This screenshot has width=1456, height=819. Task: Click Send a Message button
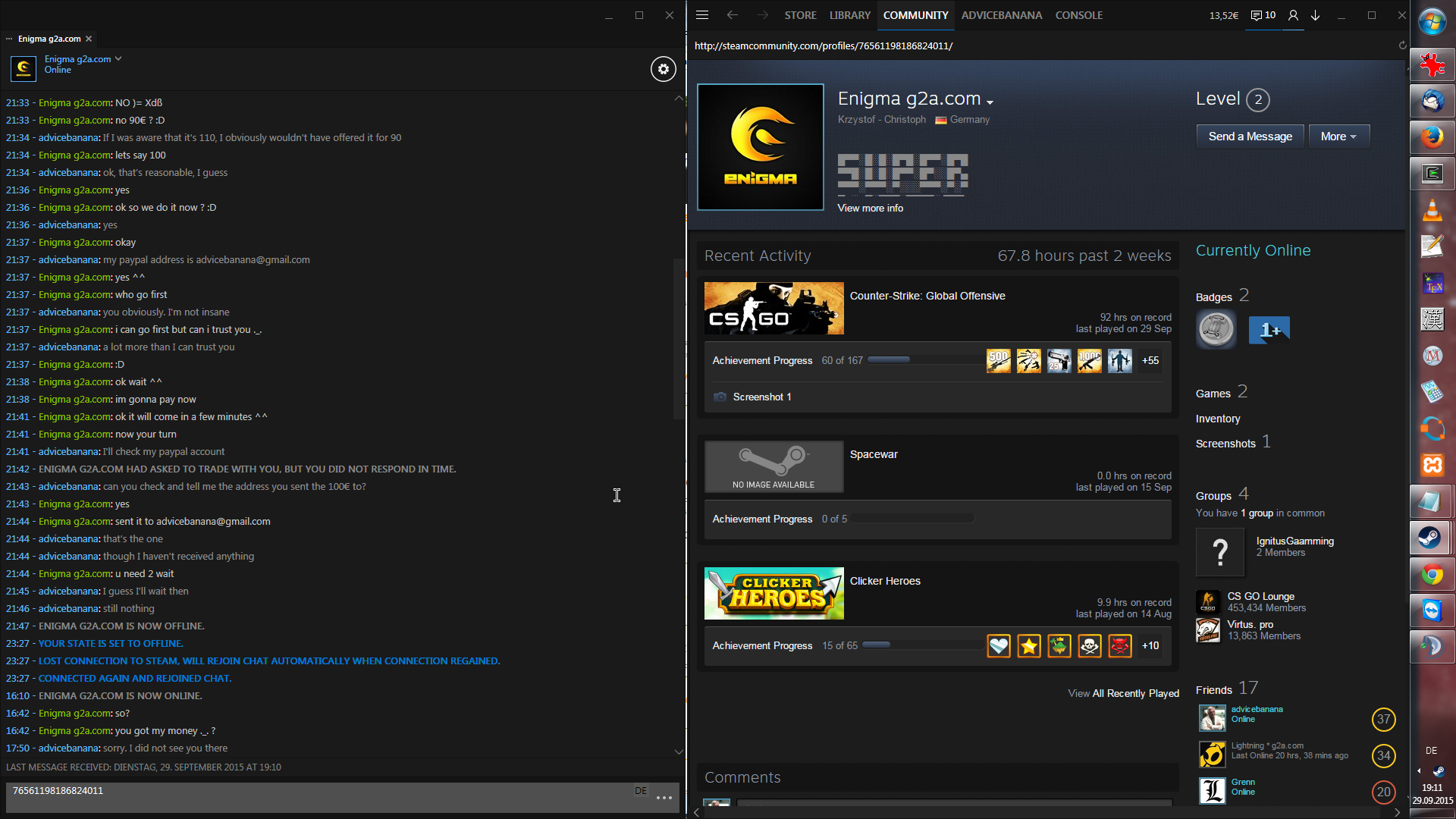coord(1250,136)
